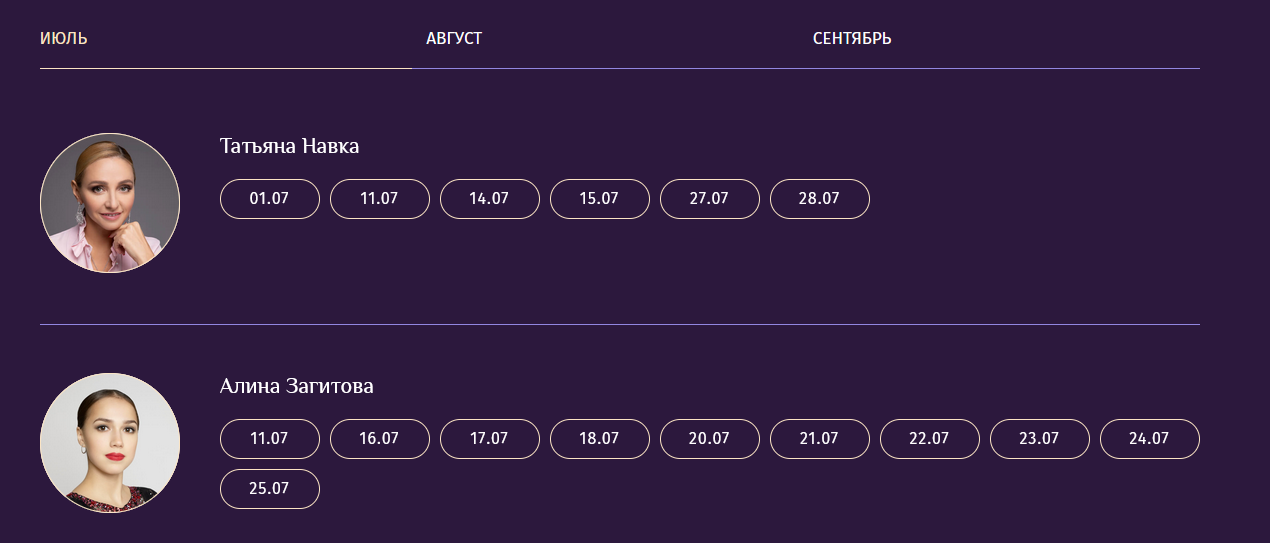Click Алина Загитова's portrait photo
The height and width of the screenshot is (543, 1270).
point(110,443)
